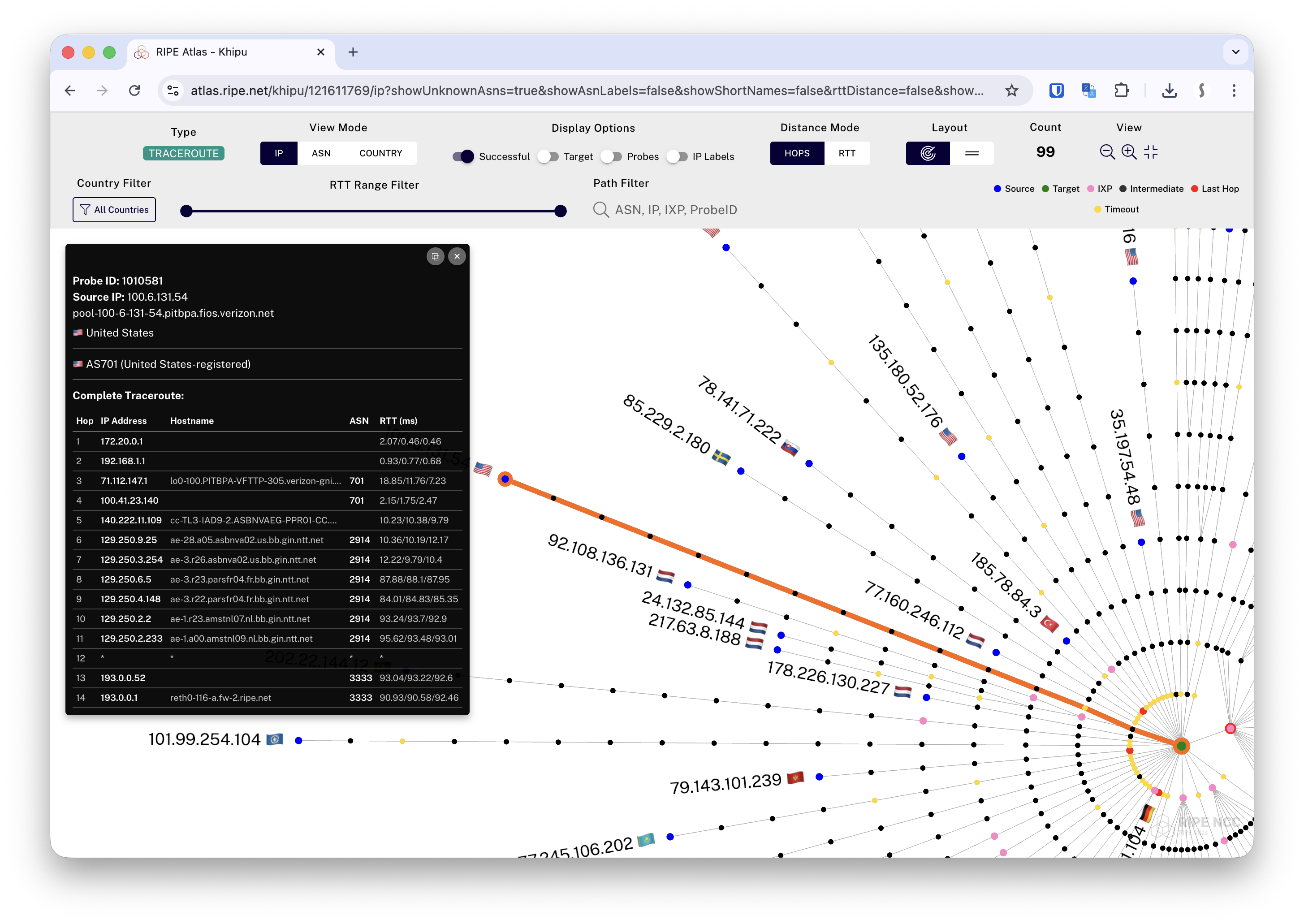This screenshot has height=924, width=1304.
Task: Click the search magnifier in Path Filter
Action: pyautogui.click(x=601, y=209)
